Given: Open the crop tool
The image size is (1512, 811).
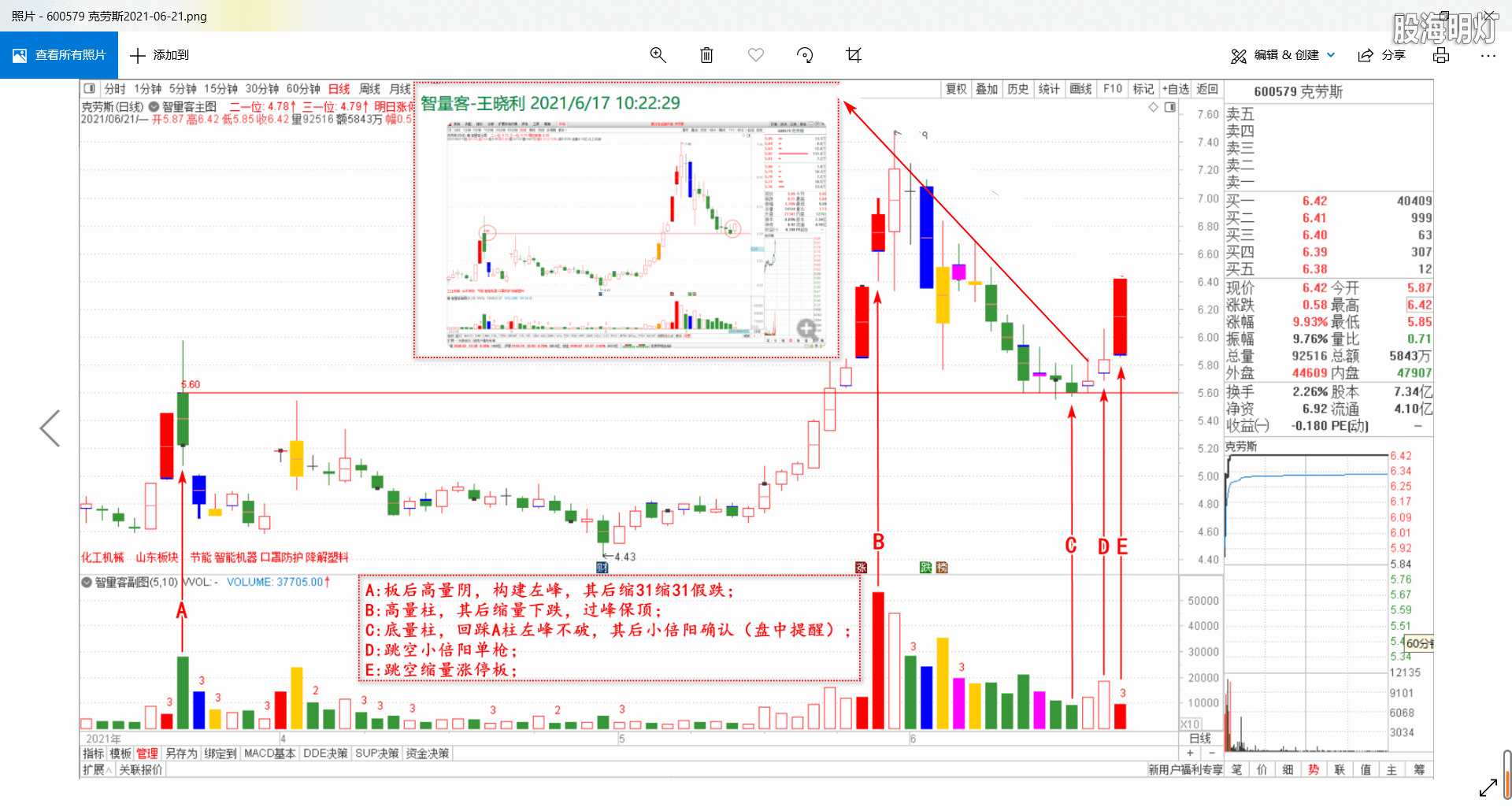Looking at the screenshot, I should [854, 55].
